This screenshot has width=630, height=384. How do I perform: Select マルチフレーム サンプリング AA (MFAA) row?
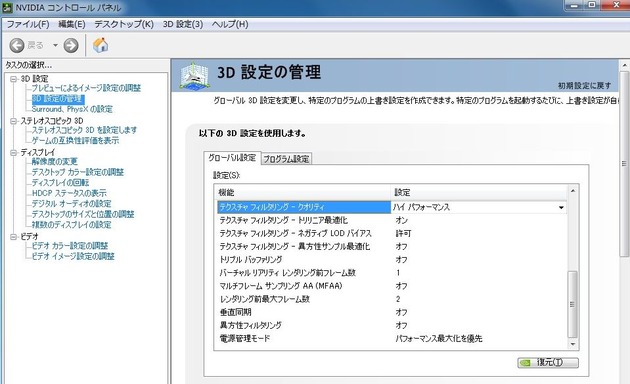(x=391, y=286)
